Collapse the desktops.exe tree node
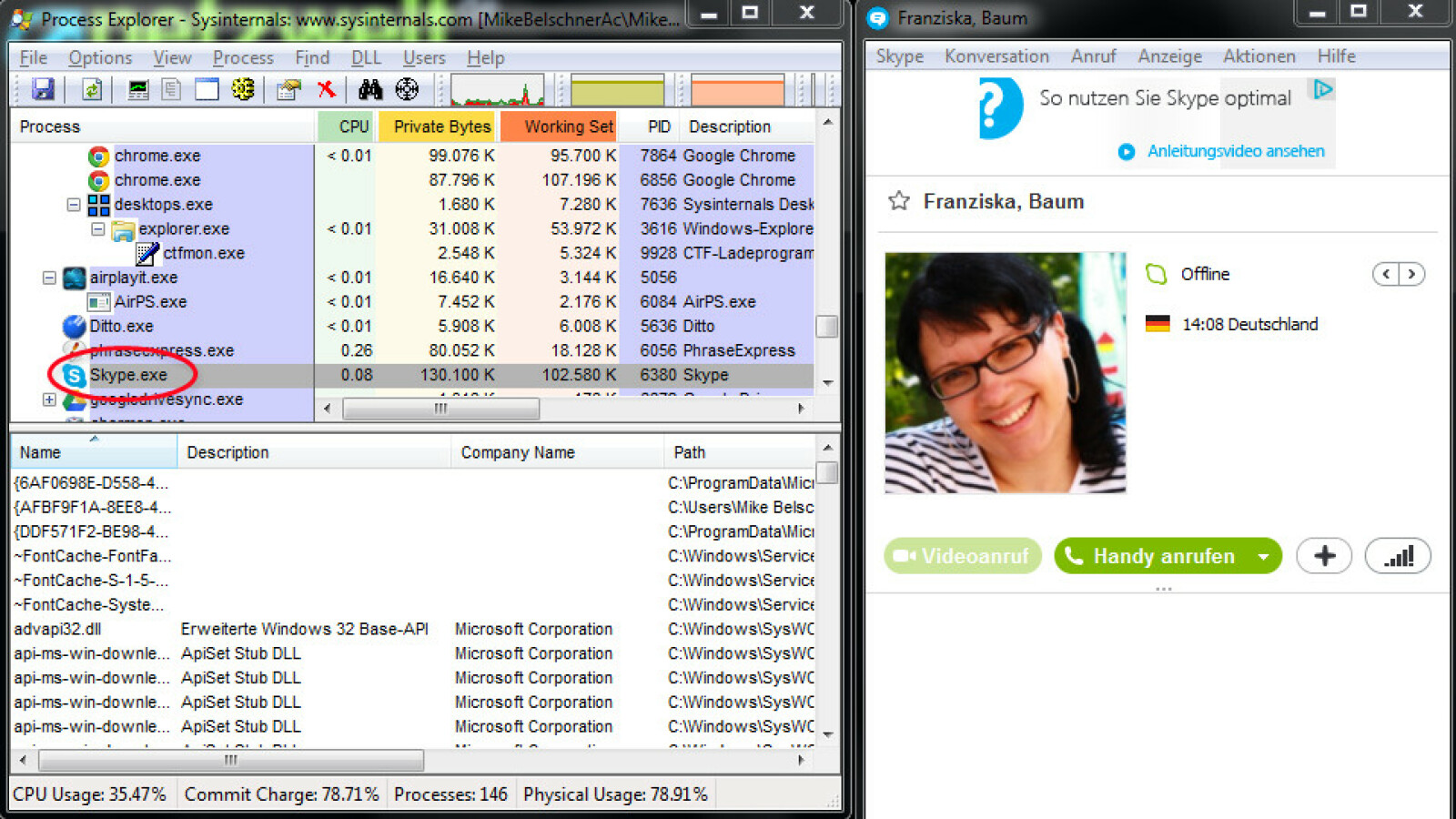Viewport: 1456px width, 819px height. tap(74, 205)
